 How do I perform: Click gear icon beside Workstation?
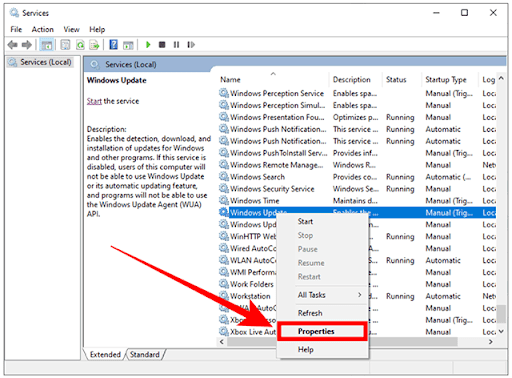224,296
